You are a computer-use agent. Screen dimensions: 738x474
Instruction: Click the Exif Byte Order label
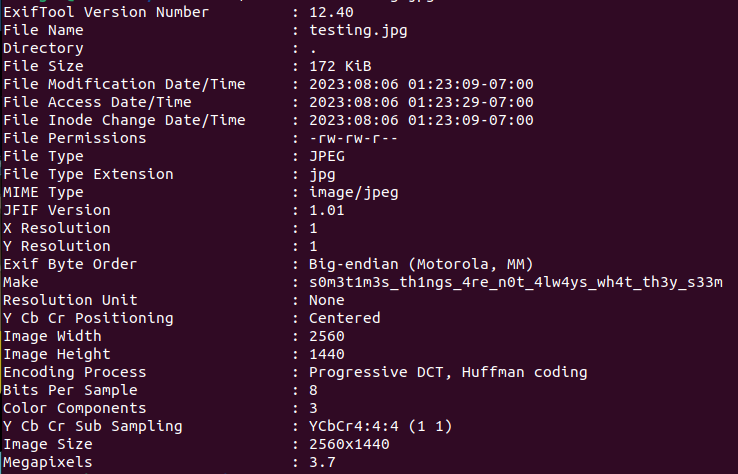70,264
